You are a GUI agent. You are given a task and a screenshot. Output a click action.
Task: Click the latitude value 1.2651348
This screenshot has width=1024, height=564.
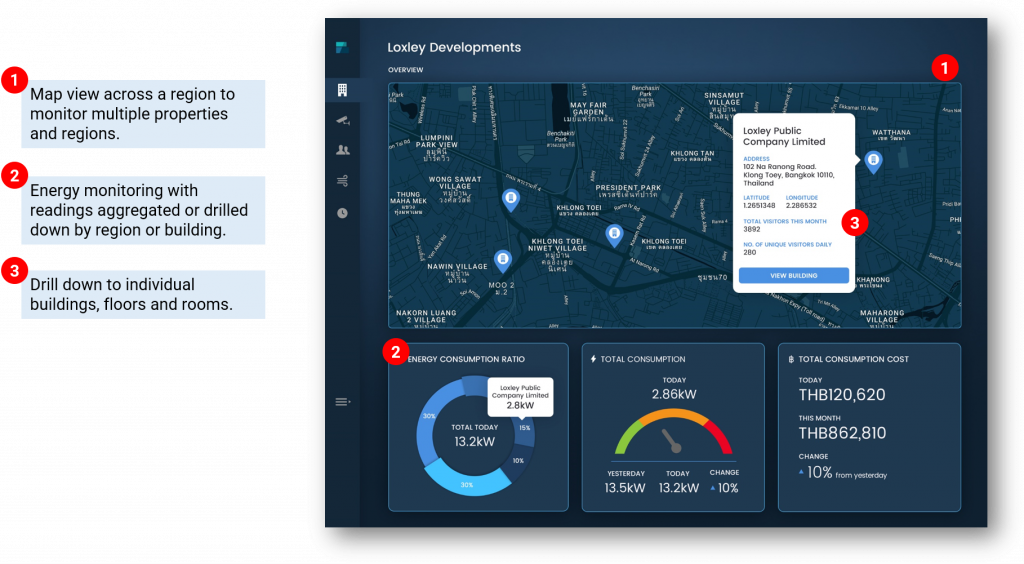(x=759, y=206)
